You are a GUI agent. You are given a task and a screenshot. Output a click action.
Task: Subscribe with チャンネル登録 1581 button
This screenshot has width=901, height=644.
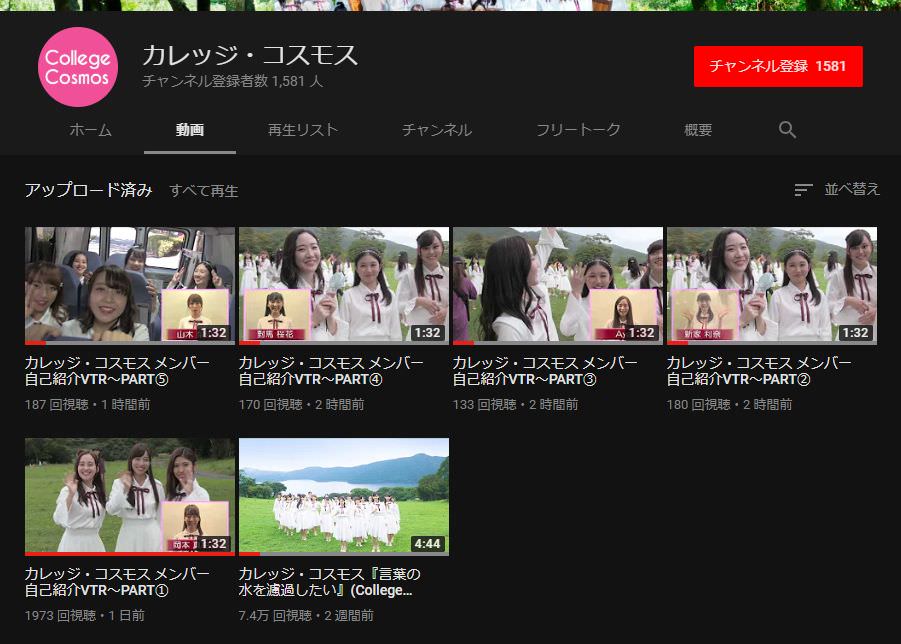point(778,67)
